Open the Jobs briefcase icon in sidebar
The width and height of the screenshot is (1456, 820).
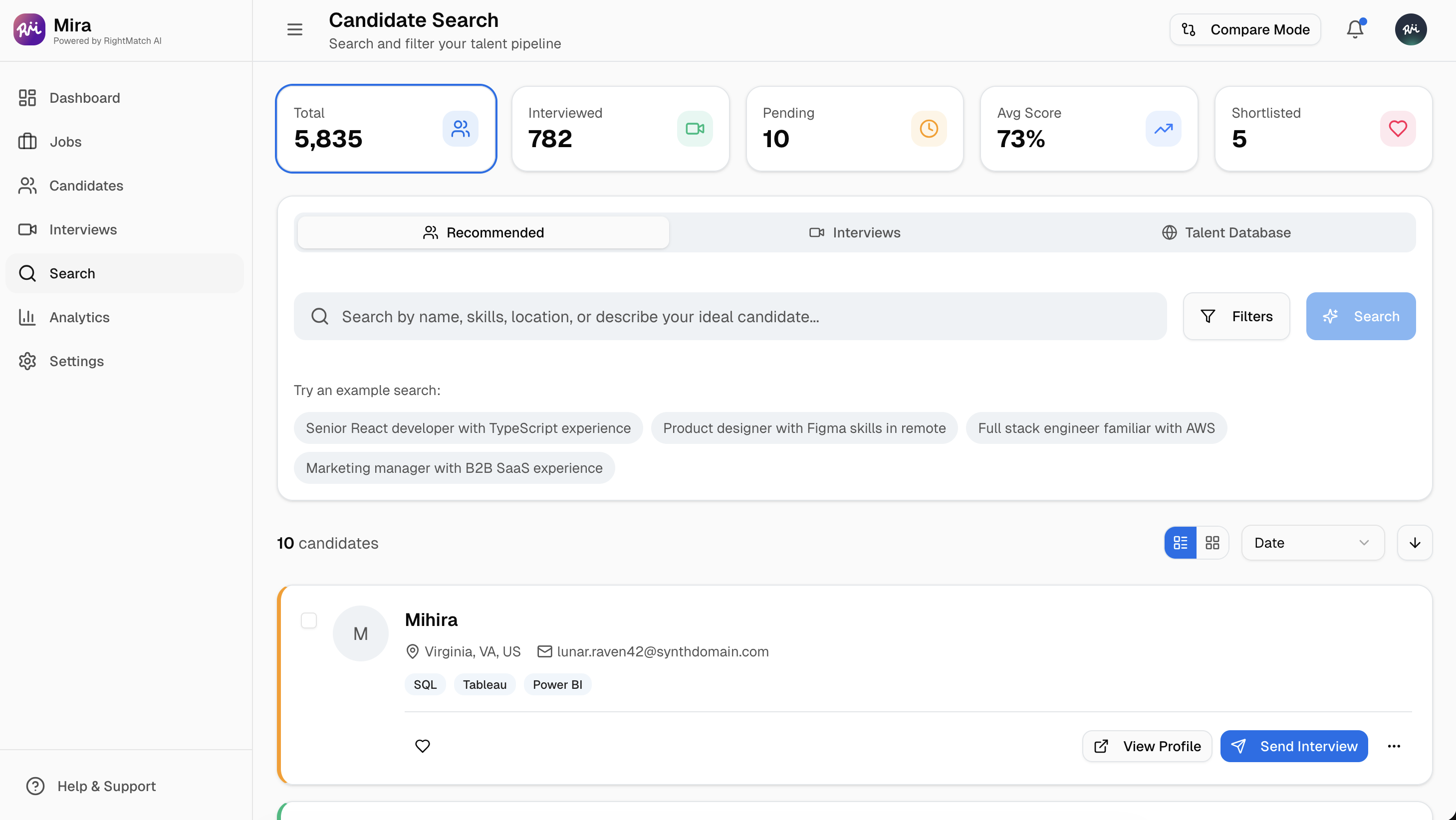tap(28, 141)
